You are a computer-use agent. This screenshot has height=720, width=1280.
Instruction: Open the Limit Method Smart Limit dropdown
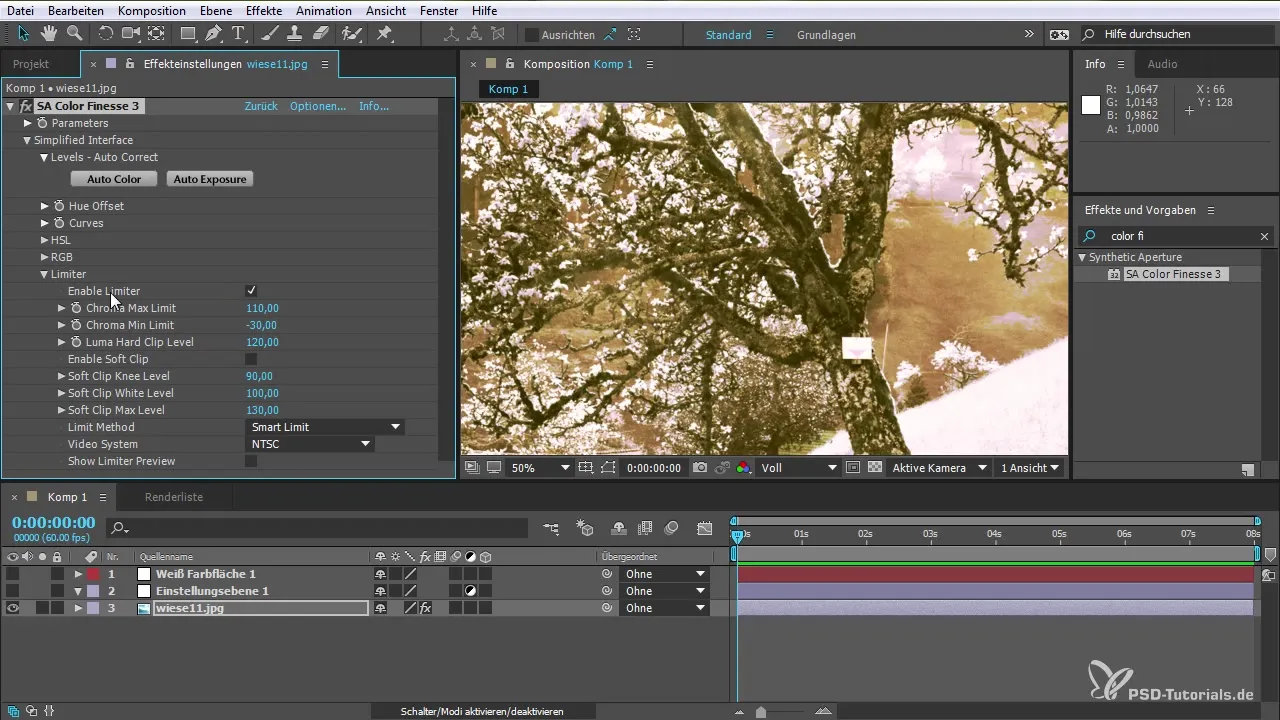[x=325, y=427]
